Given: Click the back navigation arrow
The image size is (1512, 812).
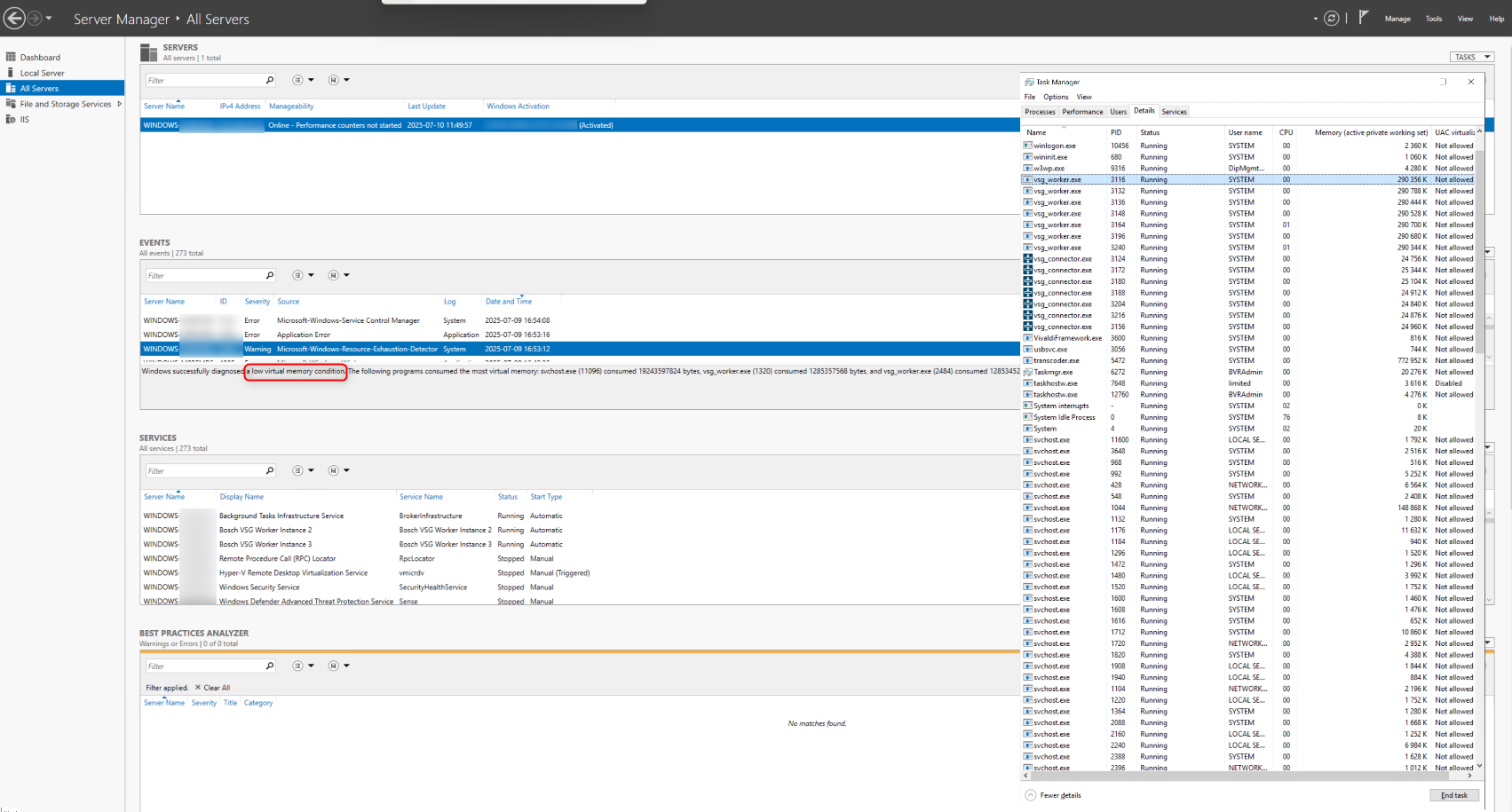Looking at the screenshot, I should click(x=14, y=18).
